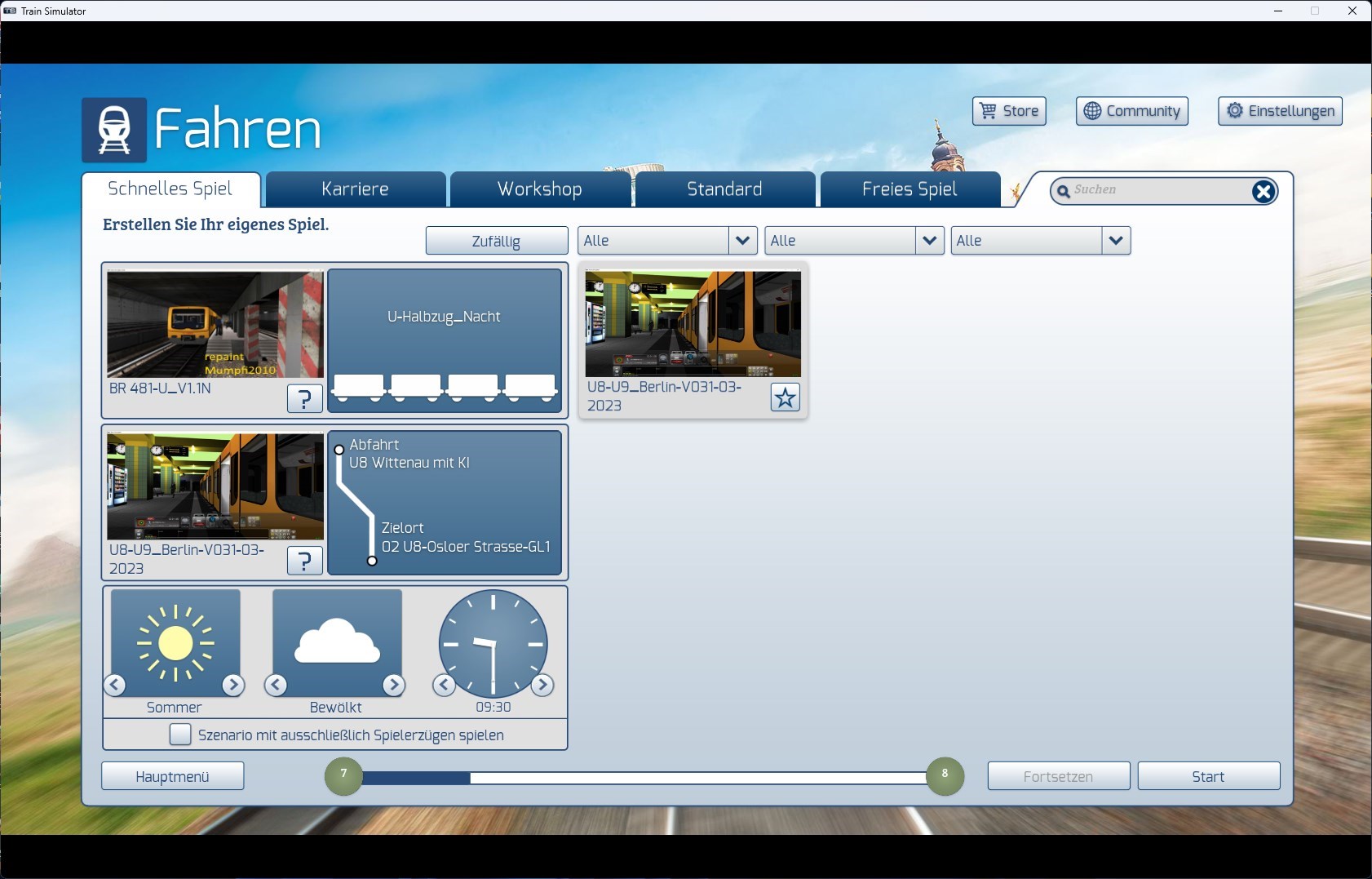Close the Train Simulator window
1372x879 pixels.
[x=1352, y=11]
